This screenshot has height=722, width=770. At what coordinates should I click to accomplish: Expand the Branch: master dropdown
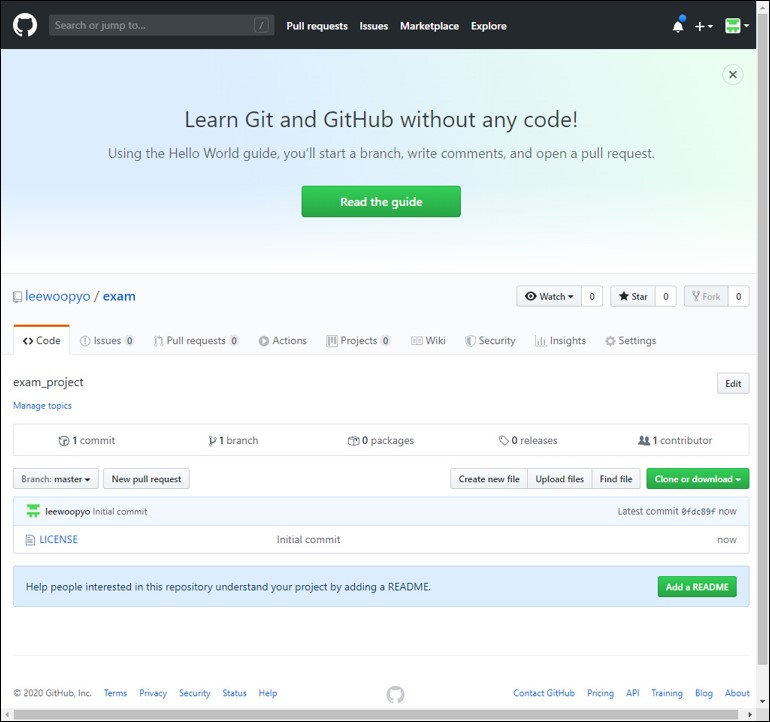(55, 479)
